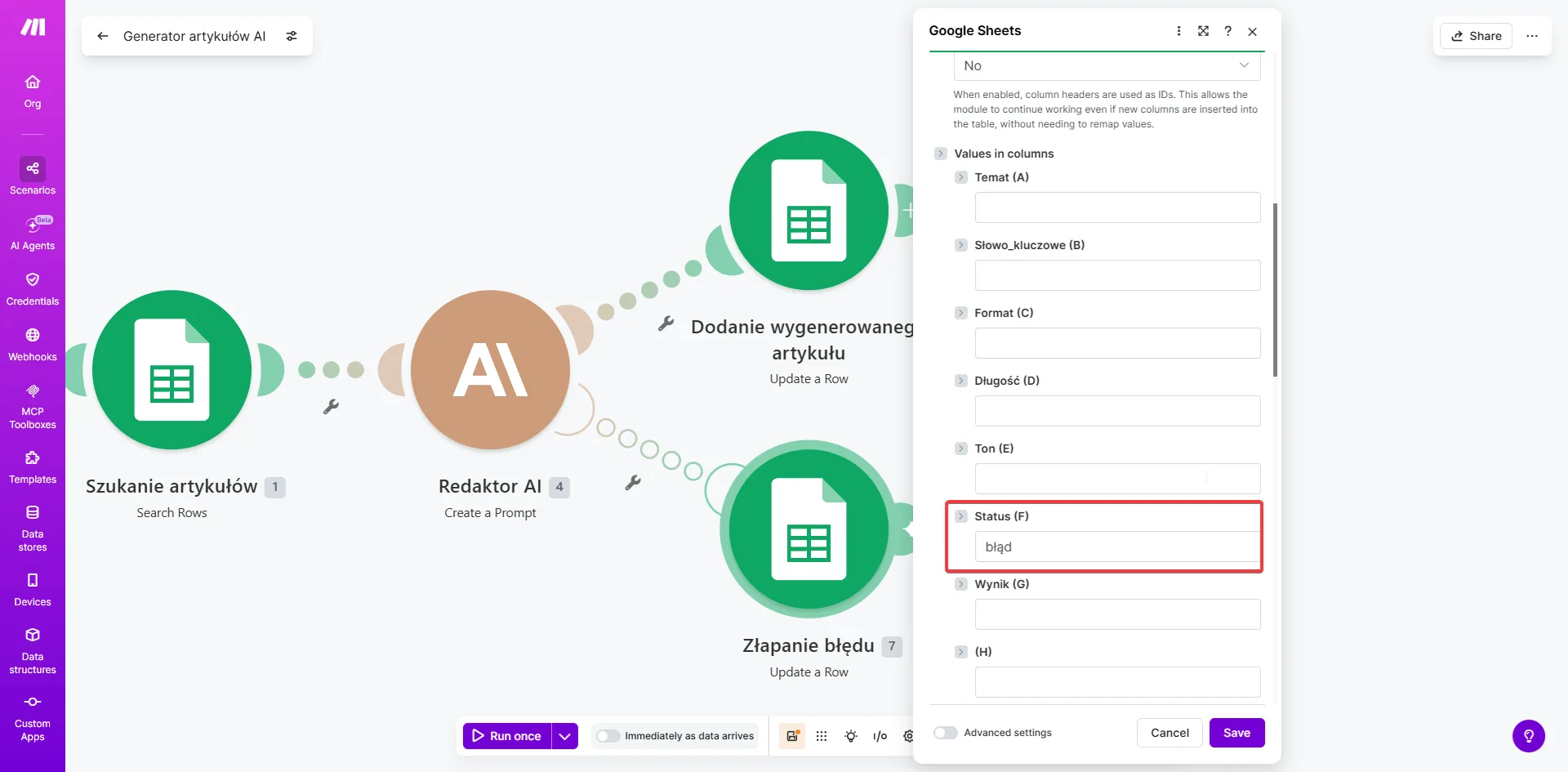This screenshot has height=772, width=1568.
Task: Open MCP Toolboxes in the sidebar
Action: [x=33, y=406]
